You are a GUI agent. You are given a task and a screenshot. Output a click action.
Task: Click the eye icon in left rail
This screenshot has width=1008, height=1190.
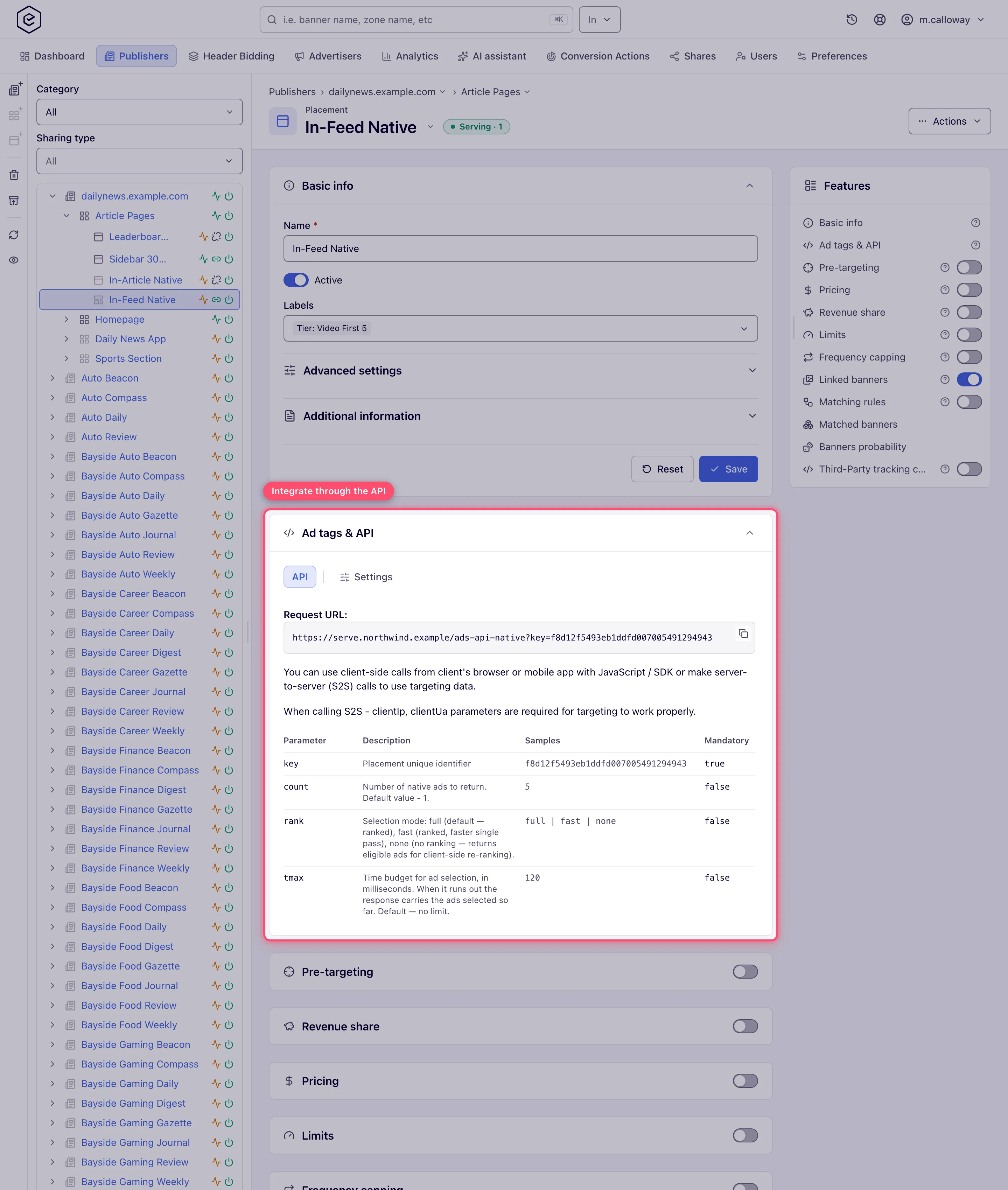tap(14, 260)
